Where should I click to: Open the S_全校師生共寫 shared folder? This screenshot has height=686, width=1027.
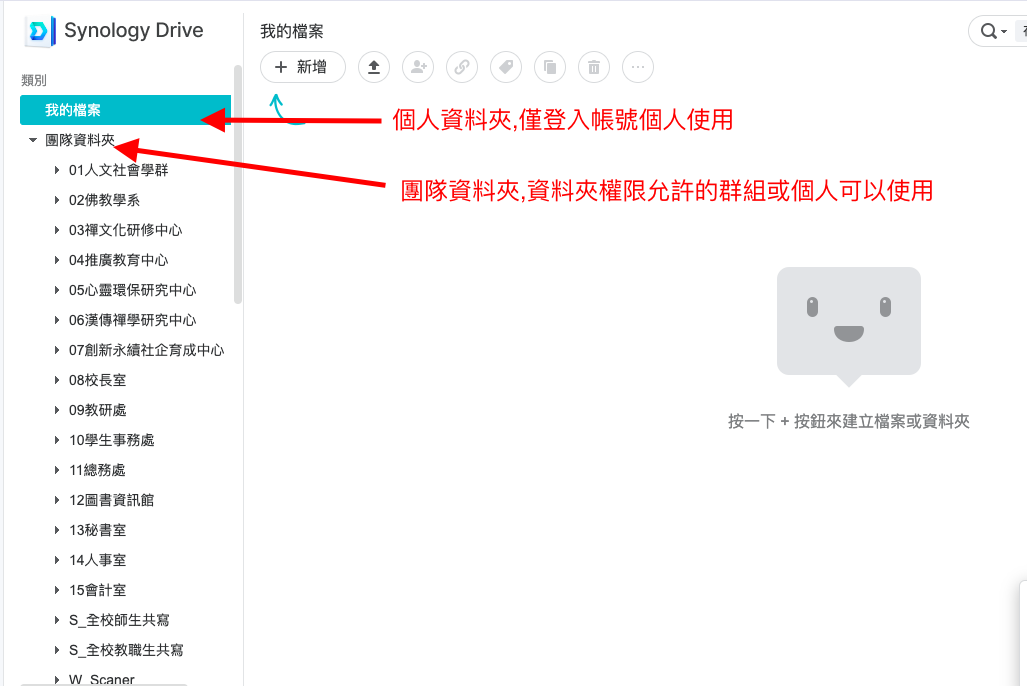[119, 620]
